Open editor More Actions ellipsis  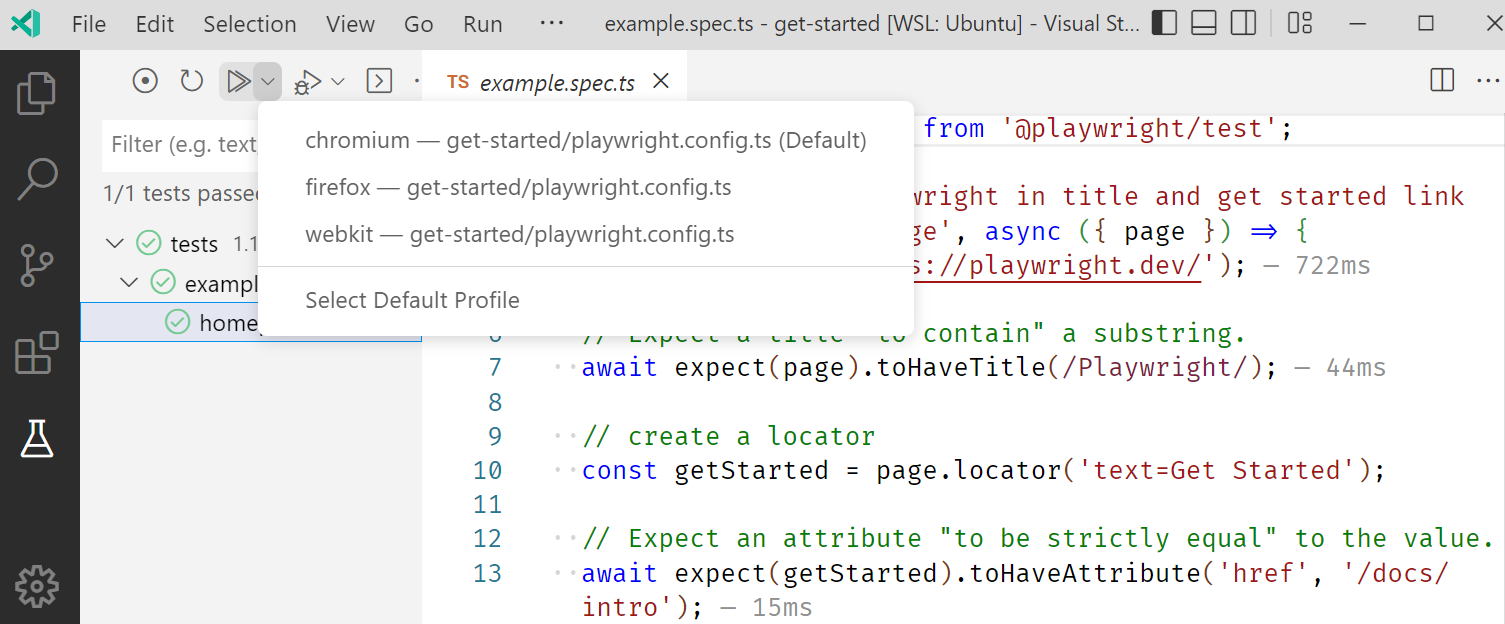1487,81
